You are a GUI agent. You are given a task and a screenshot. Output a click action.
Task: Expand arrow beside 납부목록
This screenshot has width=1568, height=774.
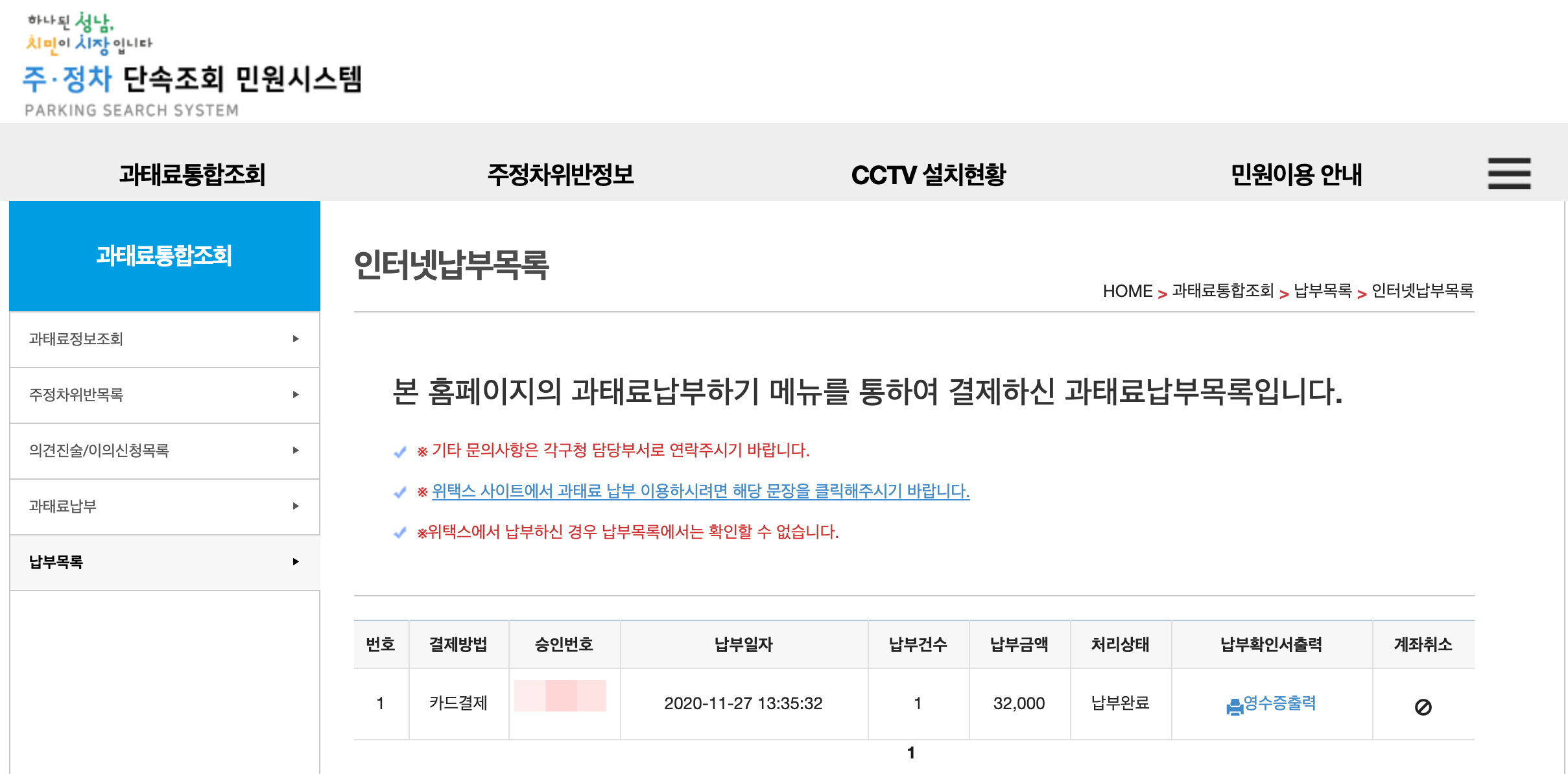tap(296, 562)
